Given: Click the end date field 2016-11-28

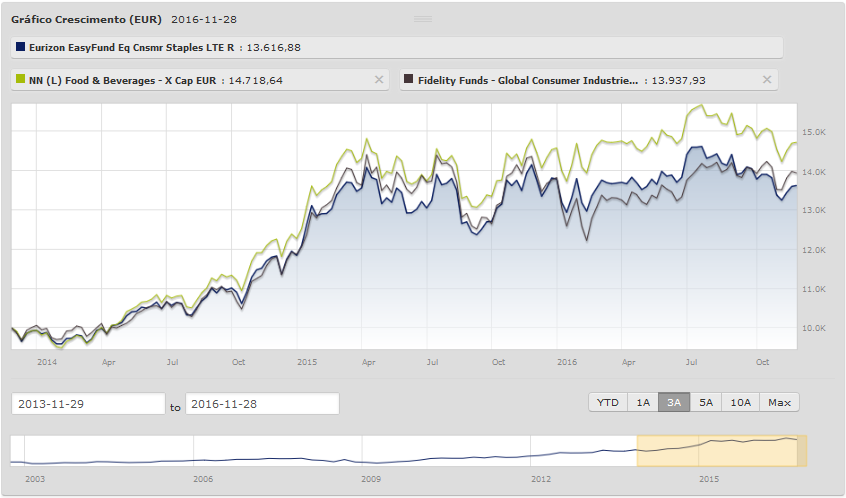Looking at the screenshot, I should (262, 404).
